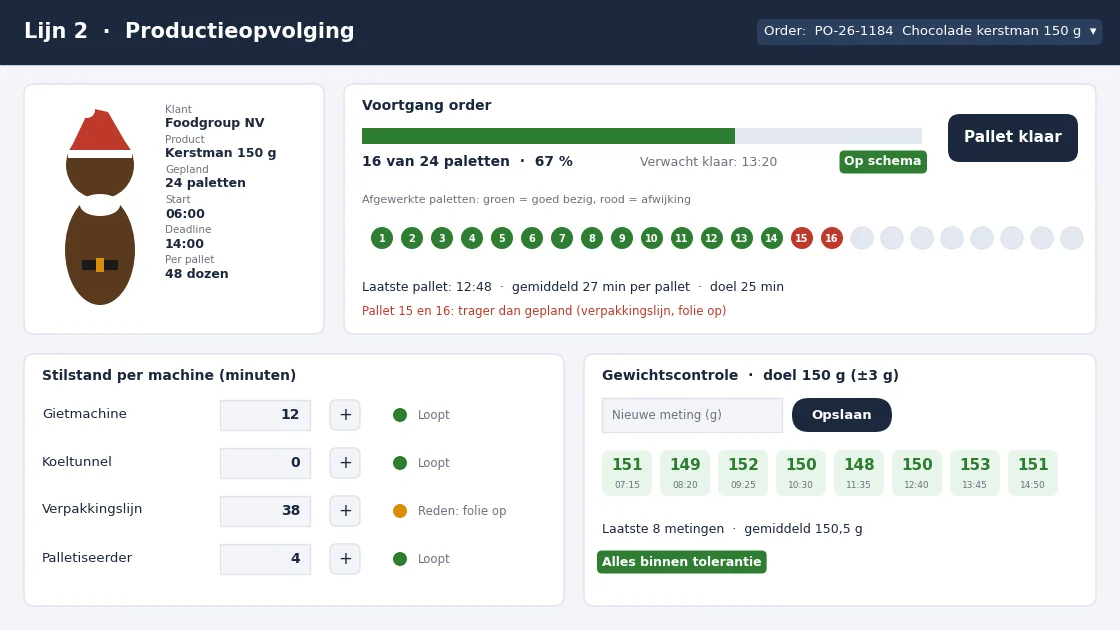Increase Gietmachine downtime with plus button

pos(345,415)
